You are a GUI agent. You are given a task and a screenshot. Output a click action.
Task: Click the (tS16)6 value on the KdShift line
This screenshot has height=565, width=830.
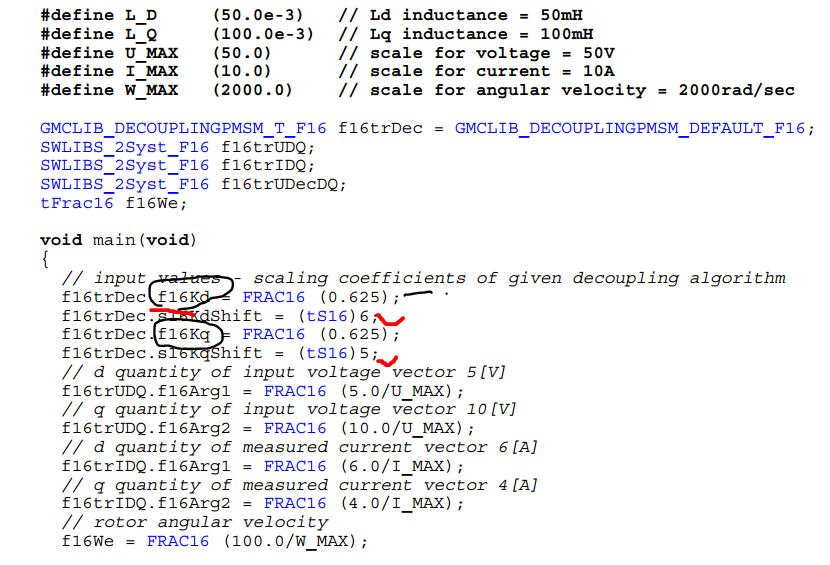coord(334,316)
